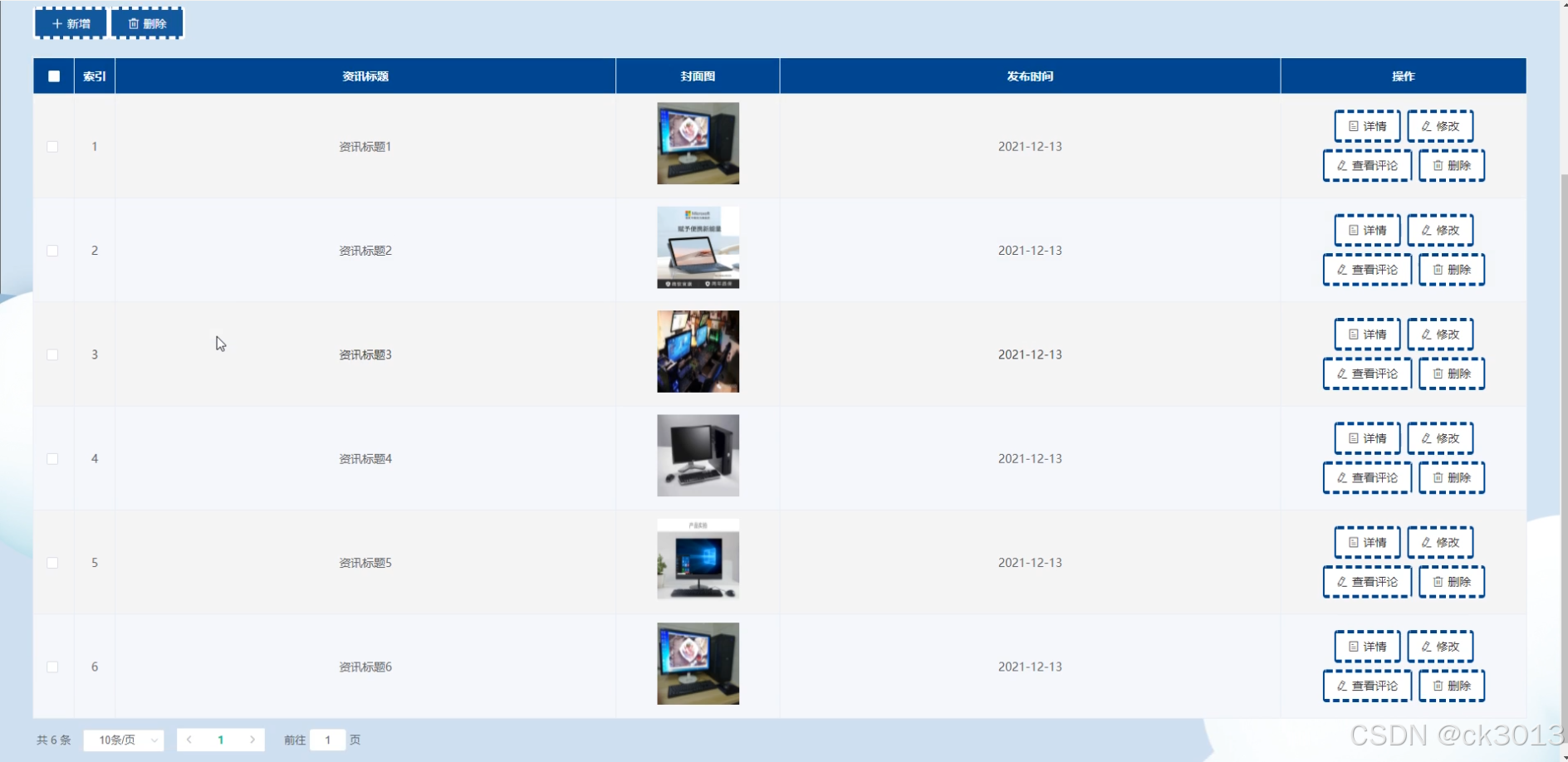Image resolution: width=1568 pixels, height=762 pixels.
Task: Click 修改 for 资讯标题1
Action: (x=1440, y=126)
